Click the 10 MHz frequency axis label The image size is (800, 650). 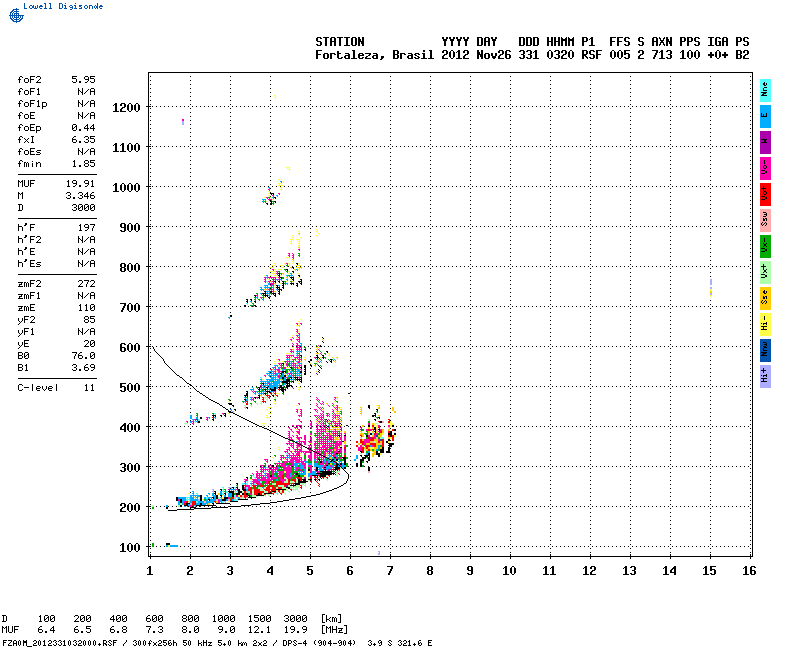tap(509, 571)
